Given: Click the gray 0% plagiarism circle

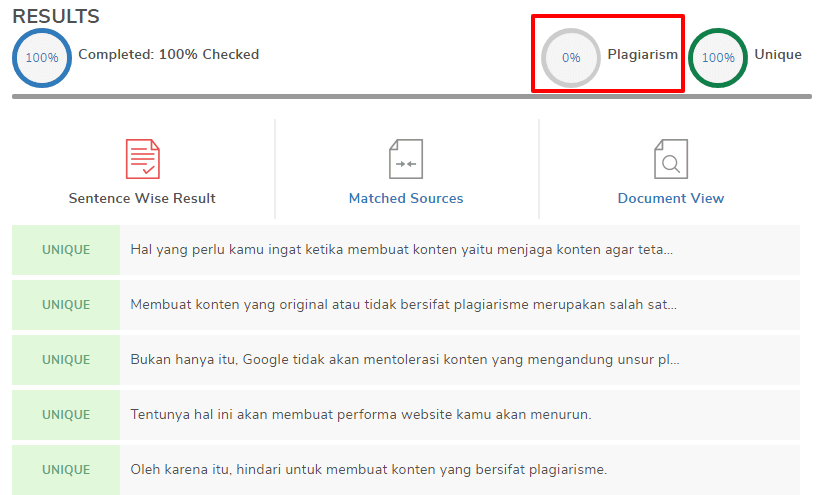Looking at the screenshot, I should (x=571, y=58).
